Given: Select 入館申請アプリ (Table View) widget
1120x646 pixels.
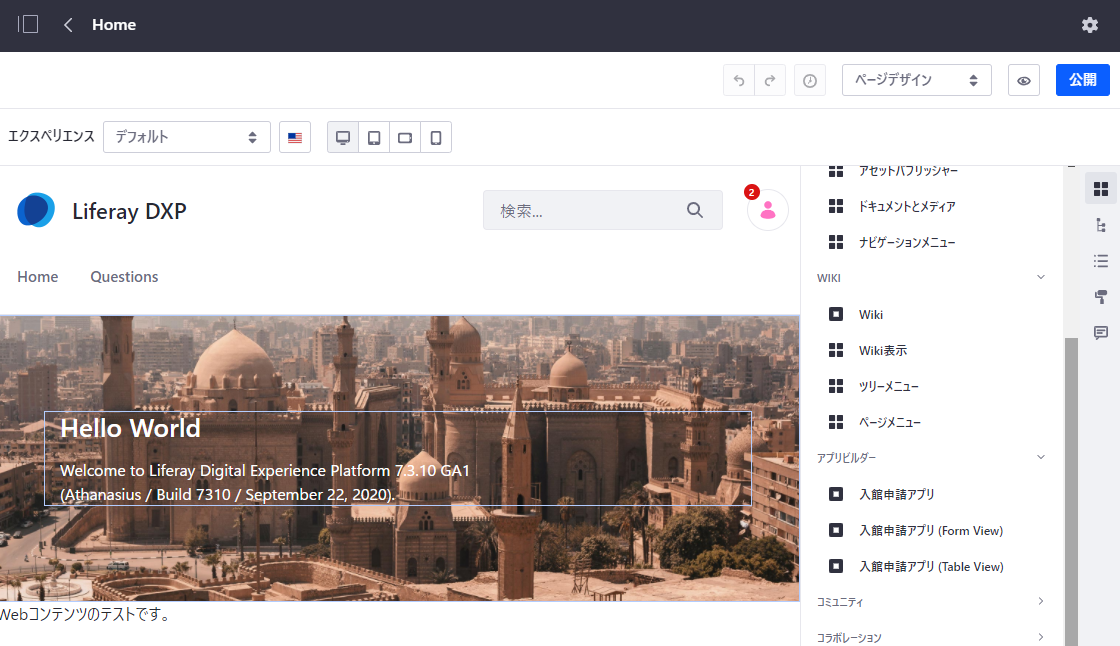Looking at the screenshot, I should click(x=931, y=566).
